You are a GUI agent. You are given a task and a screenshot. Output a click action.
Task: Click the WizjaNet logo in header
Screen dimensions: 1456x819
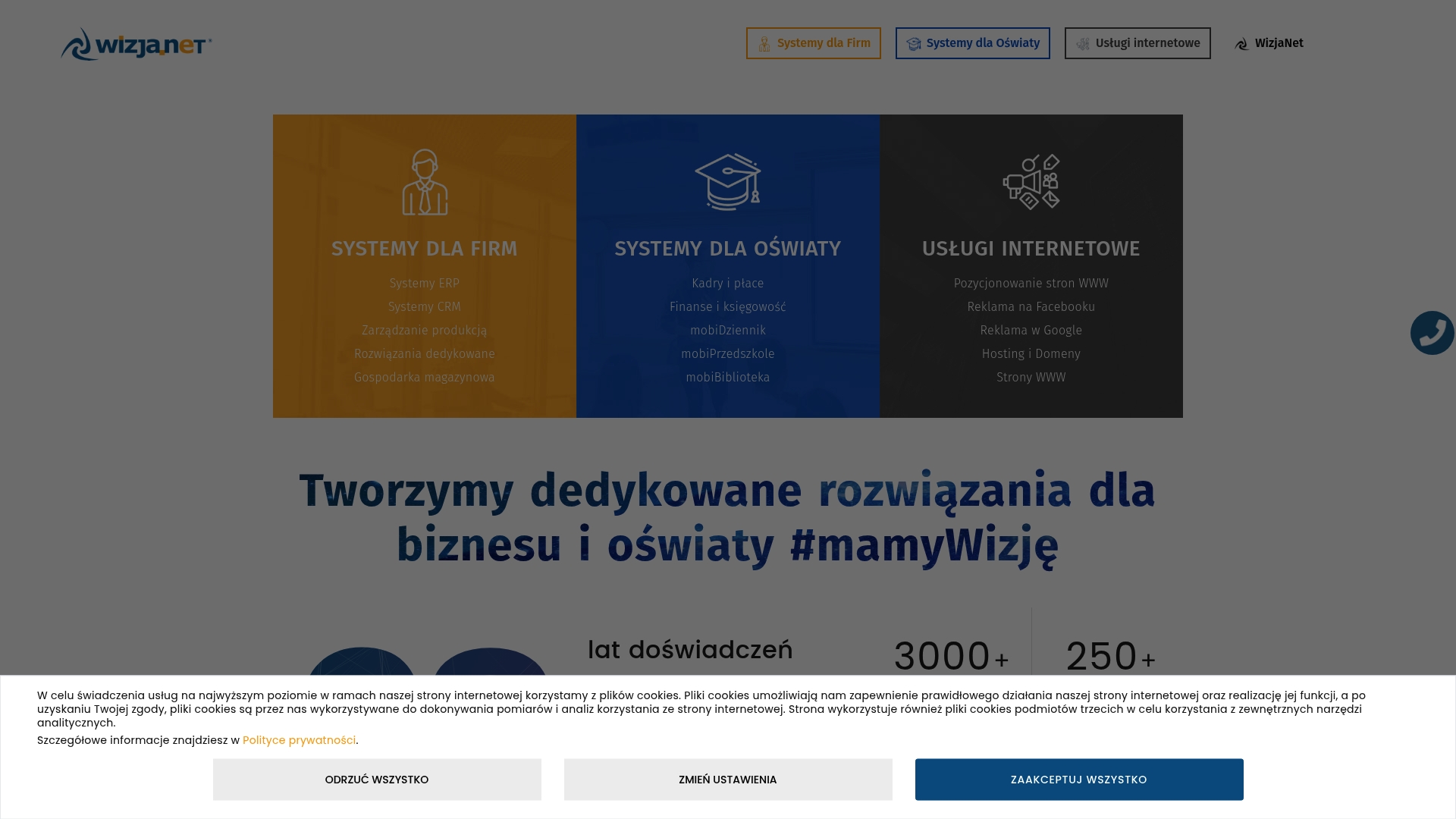pyautogui.click(x=136, y=44)
